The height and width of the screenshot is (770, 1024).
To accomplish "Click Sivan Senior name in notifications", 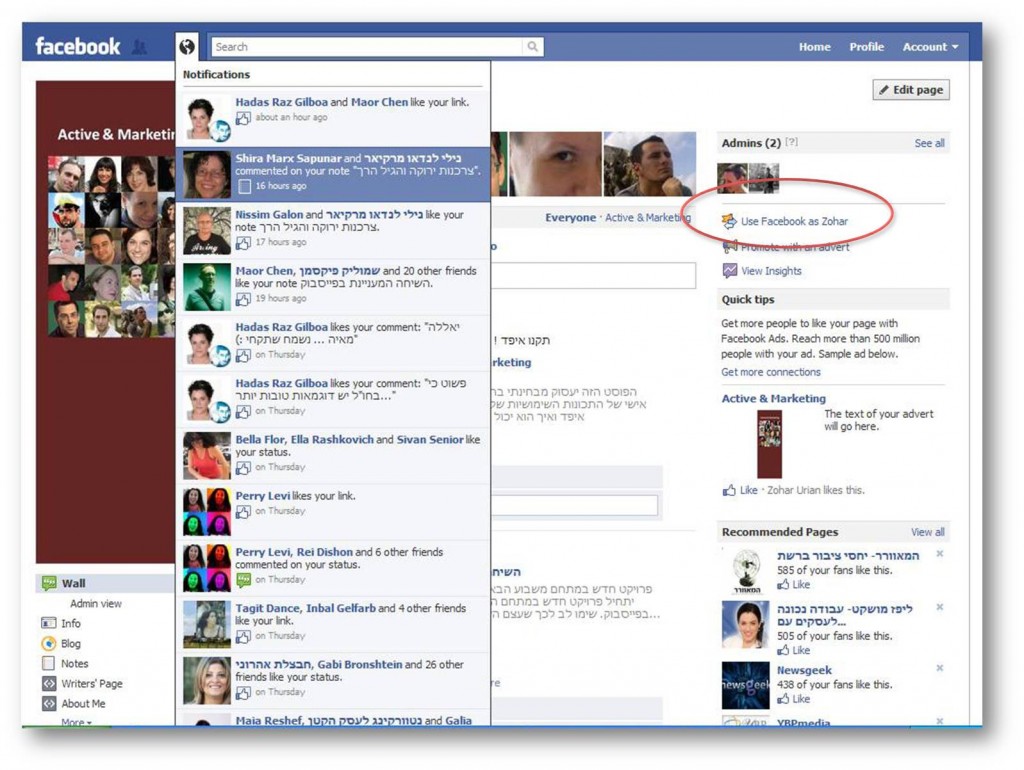I will coord(430,440).
